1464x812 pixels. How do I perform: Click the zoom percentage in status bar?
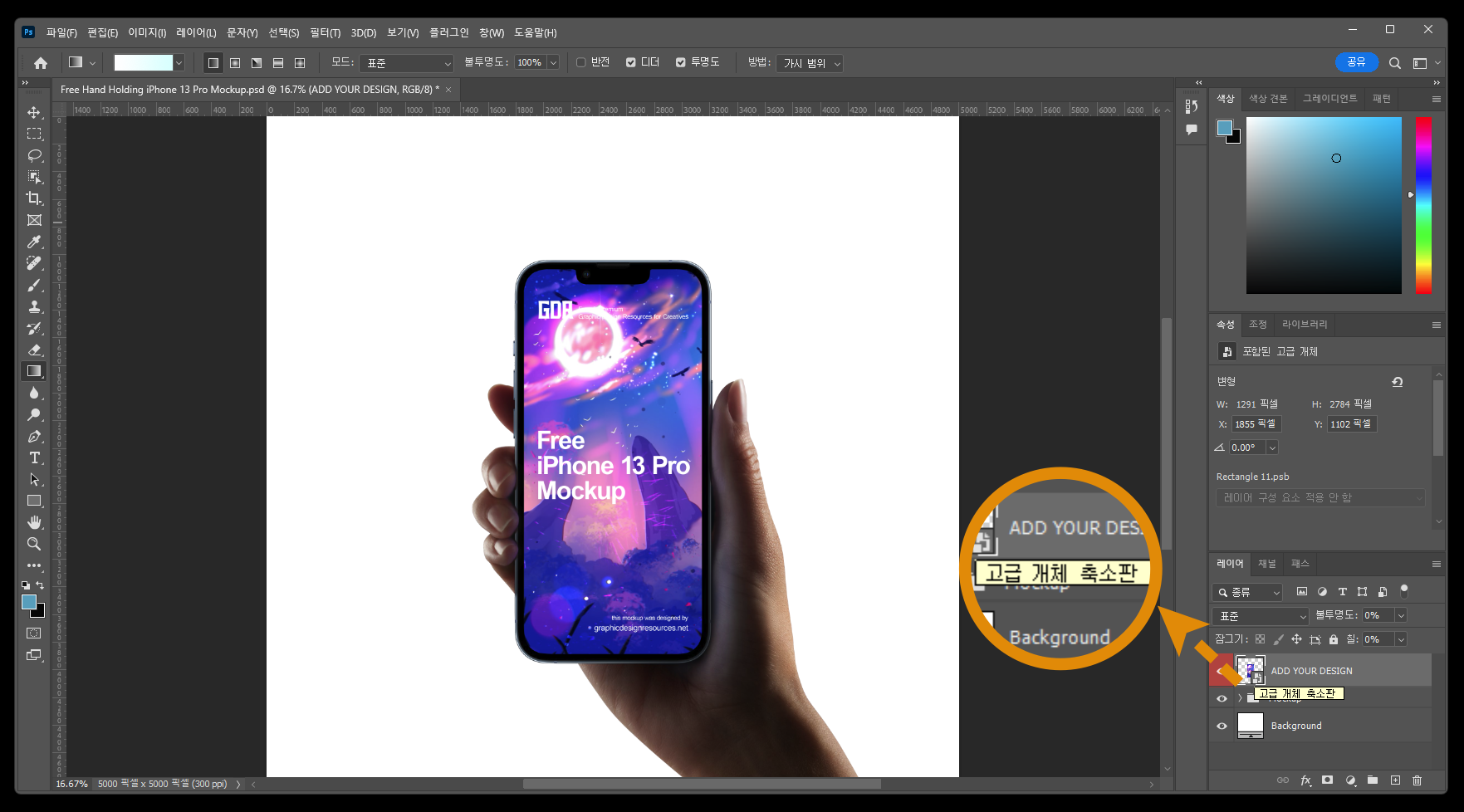point(71,784)
